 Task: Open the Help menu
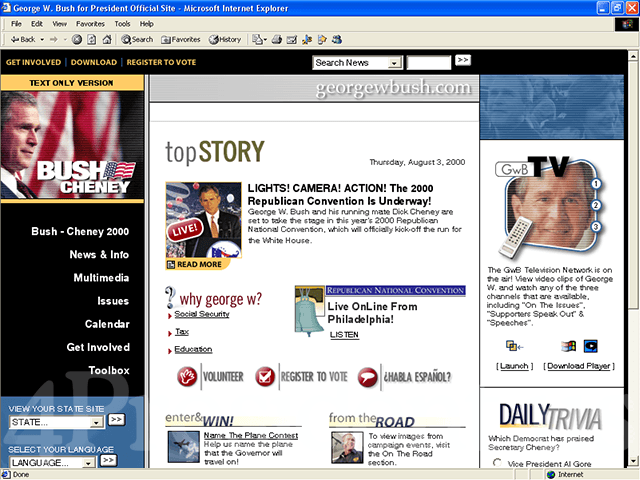[147, 24]
